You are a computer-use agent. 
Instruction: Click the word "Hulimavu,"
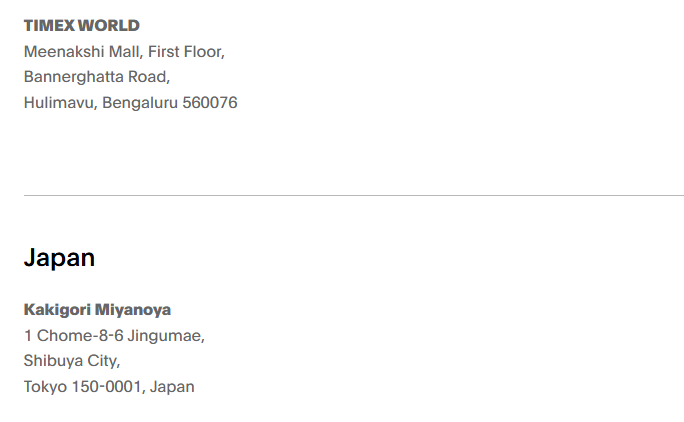click(x=59, y=103)
